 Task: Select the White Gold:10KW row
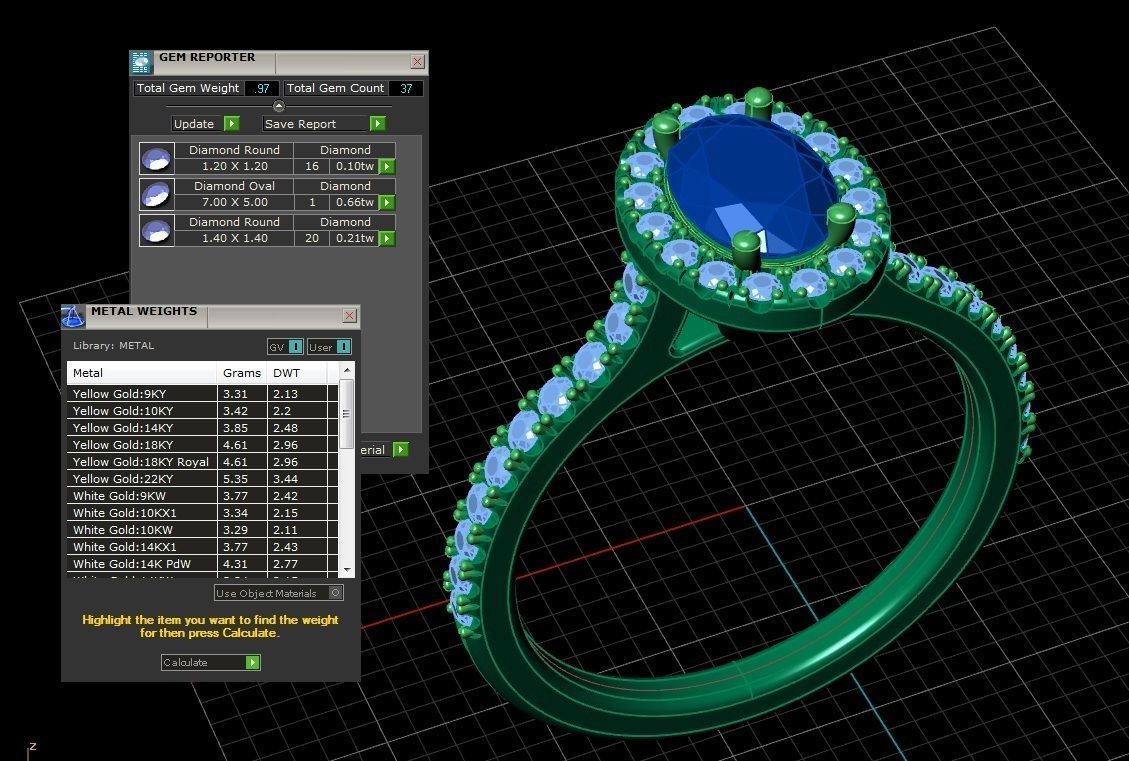click(x=202, y=530)
